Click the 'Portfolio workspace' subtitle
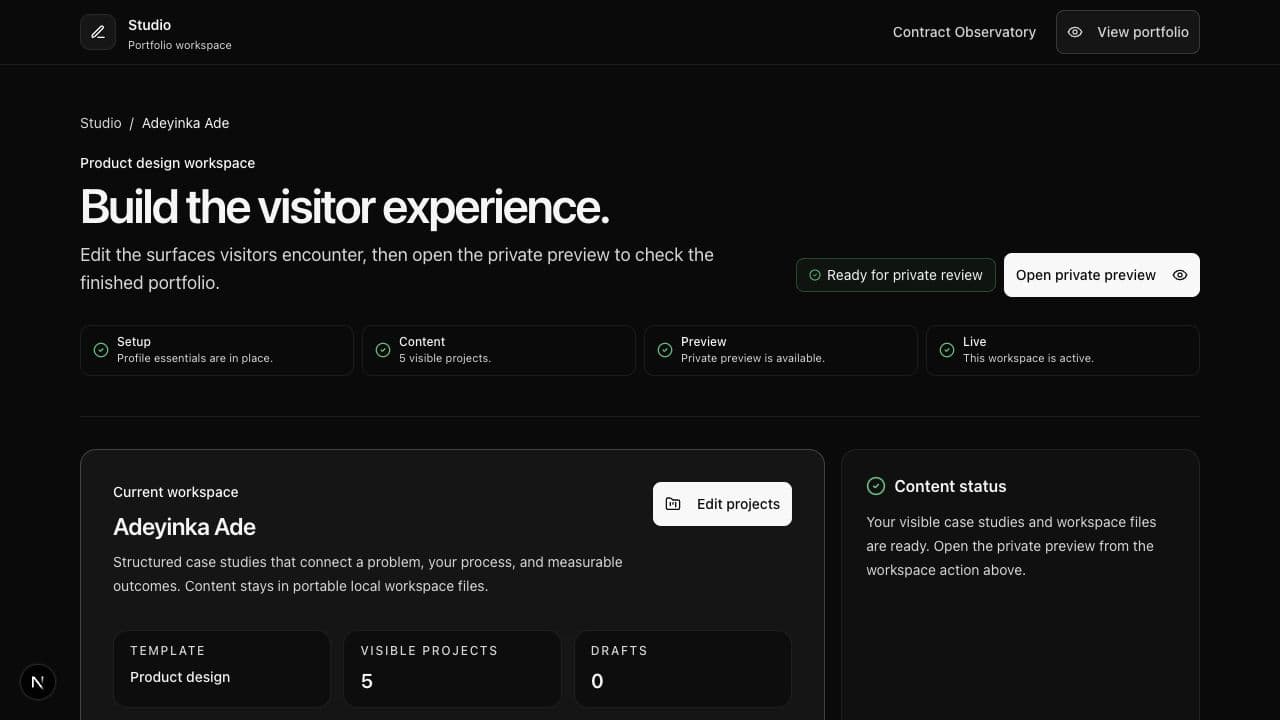This screenshot has width=1280, height=720. click(x=180, y=45)
